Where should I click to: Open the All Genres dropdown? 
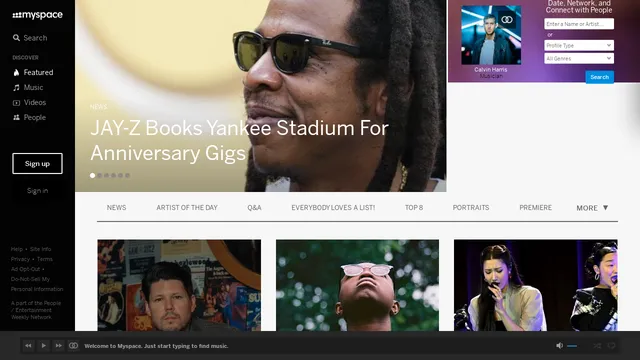tap(579, 58)
